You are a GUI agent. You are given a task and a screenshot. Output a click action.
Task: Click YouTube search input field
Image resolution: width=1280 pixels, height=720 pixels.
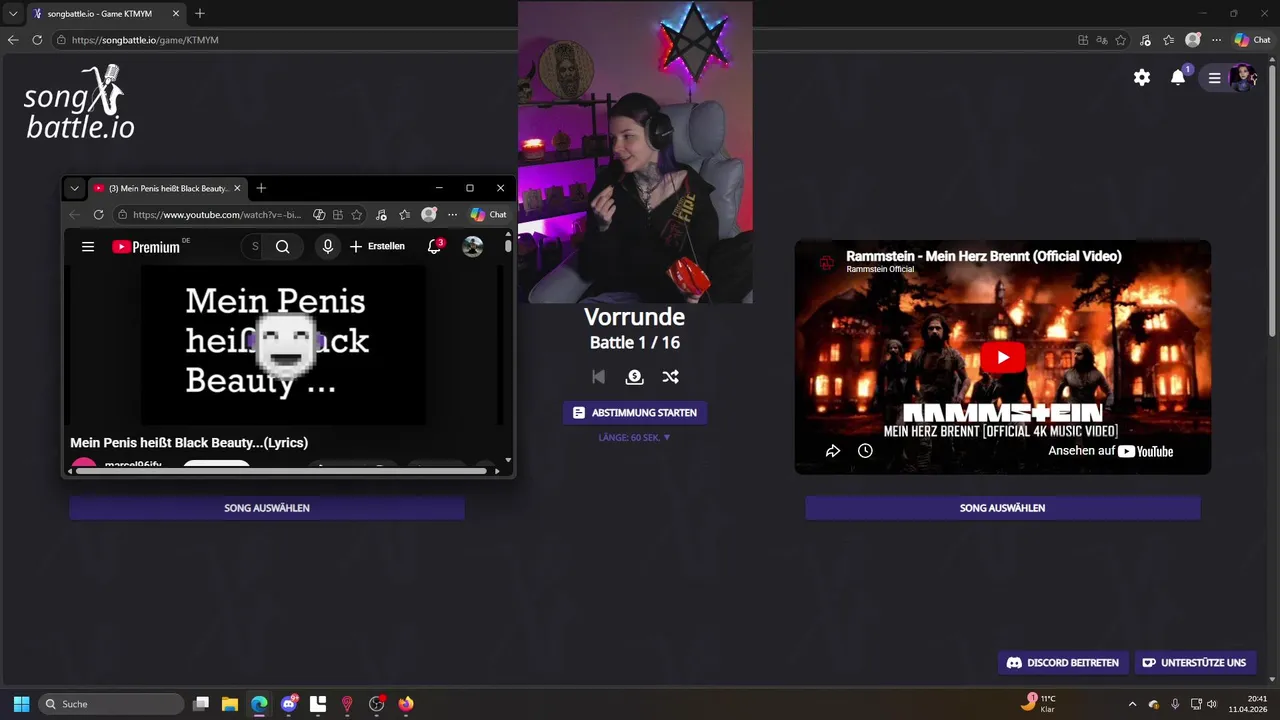[254, 246]
